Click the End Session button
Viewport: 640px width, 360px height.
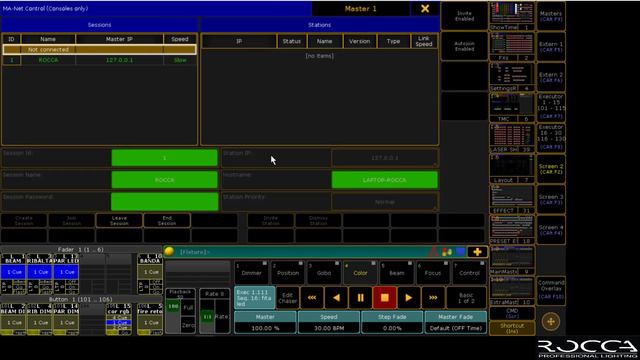[167, 220]
